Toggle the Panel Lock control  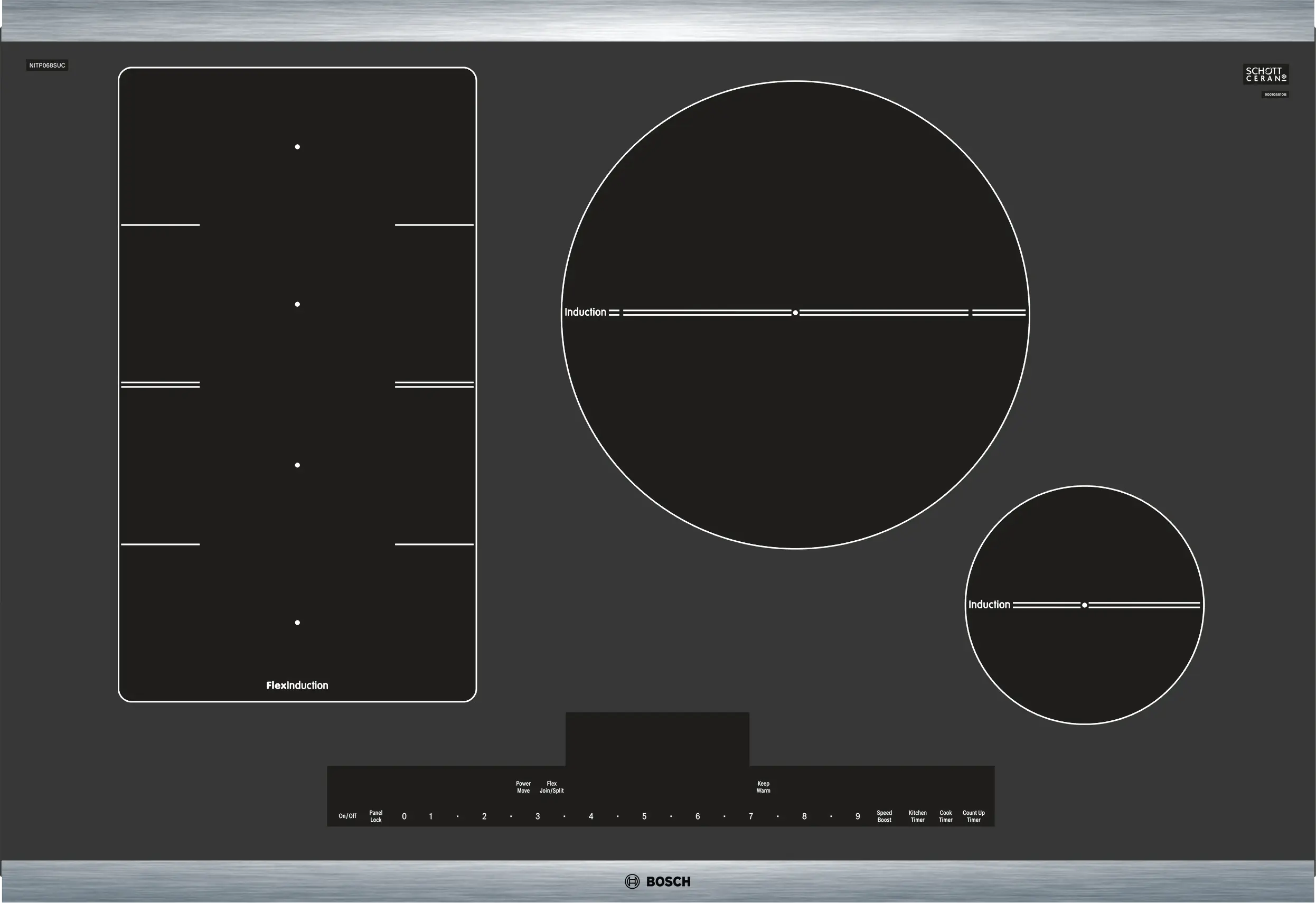(x=376, y=816)
